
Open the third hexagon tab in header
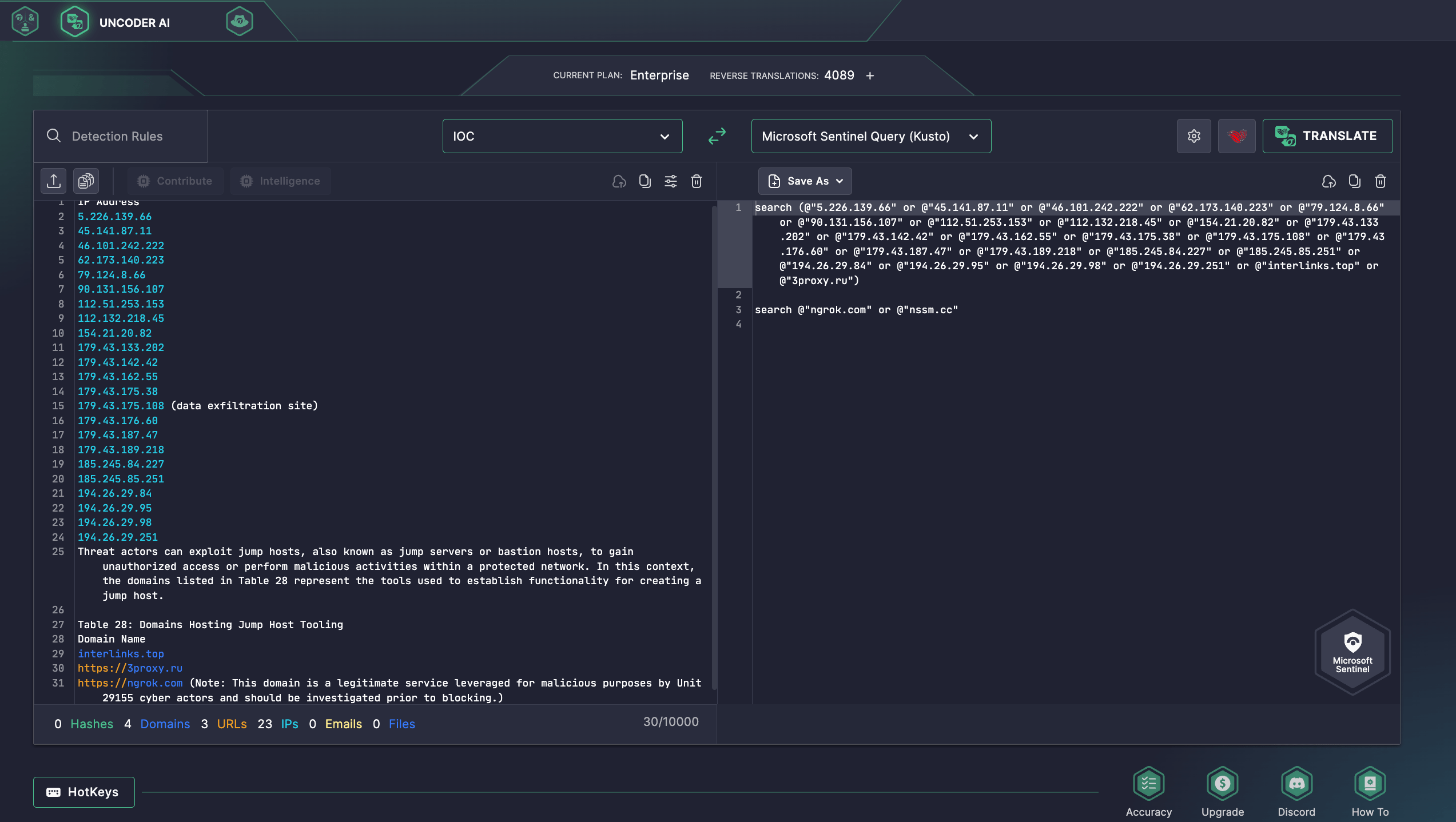click(x=239, y=22)
